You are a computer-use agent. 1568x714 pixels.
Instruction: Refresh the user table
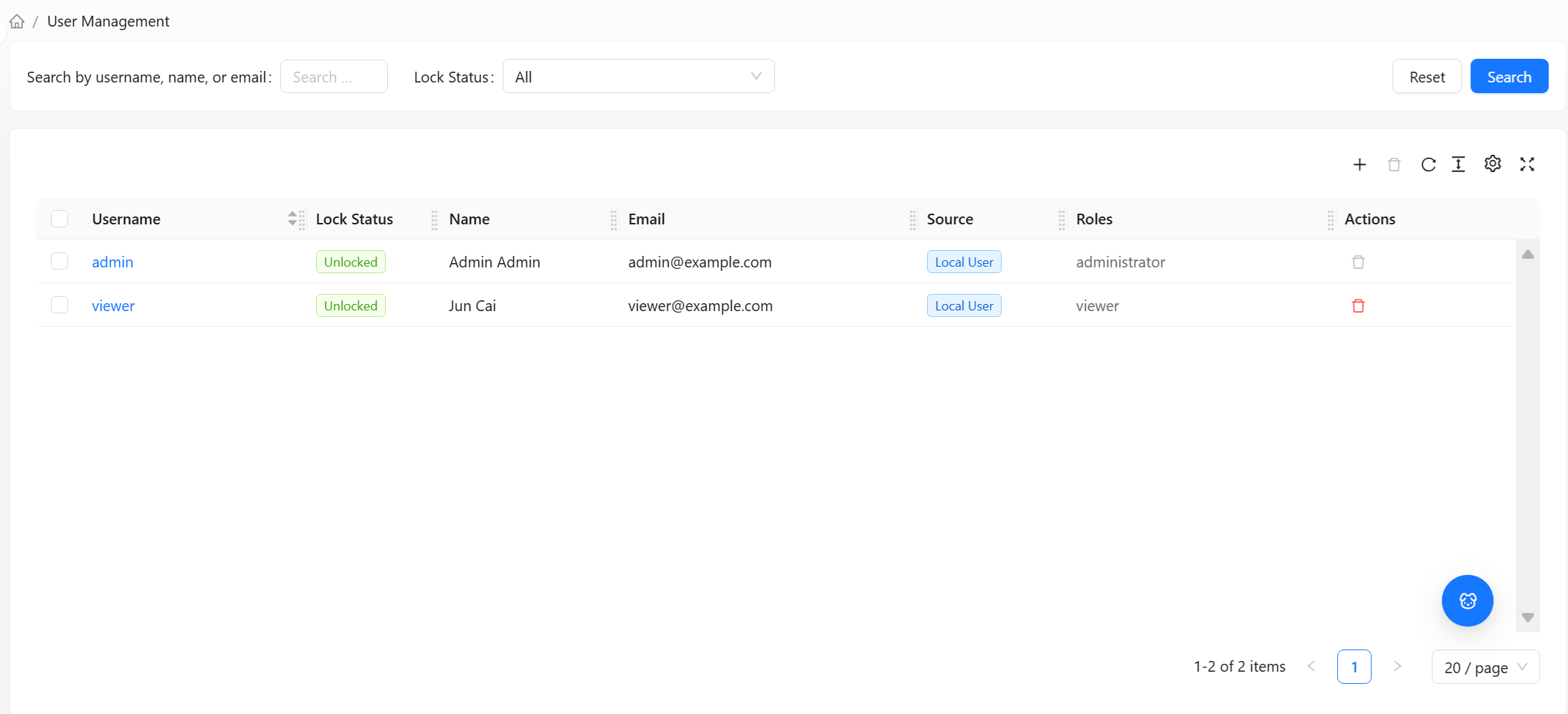click(x=1428, y=165)
